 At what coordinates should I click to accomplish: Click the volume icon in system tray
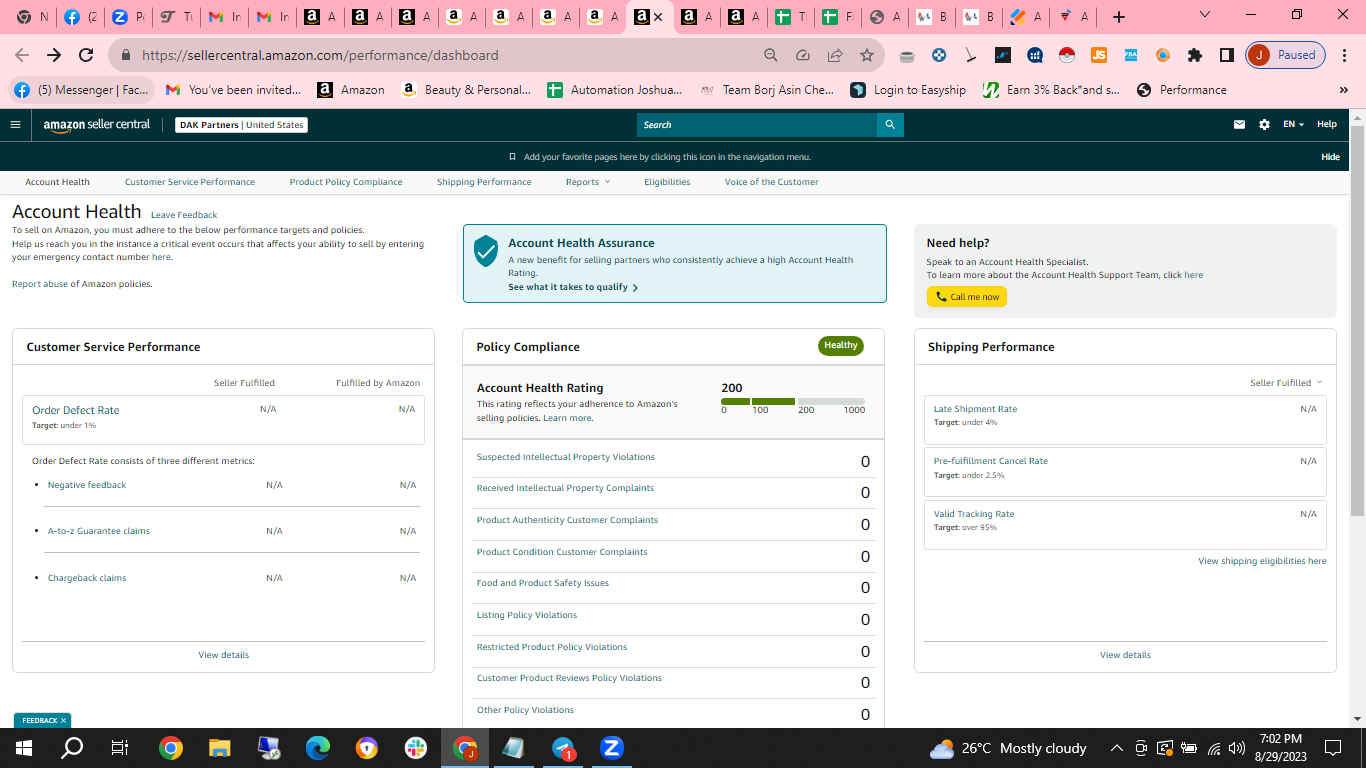(1237, 748)
